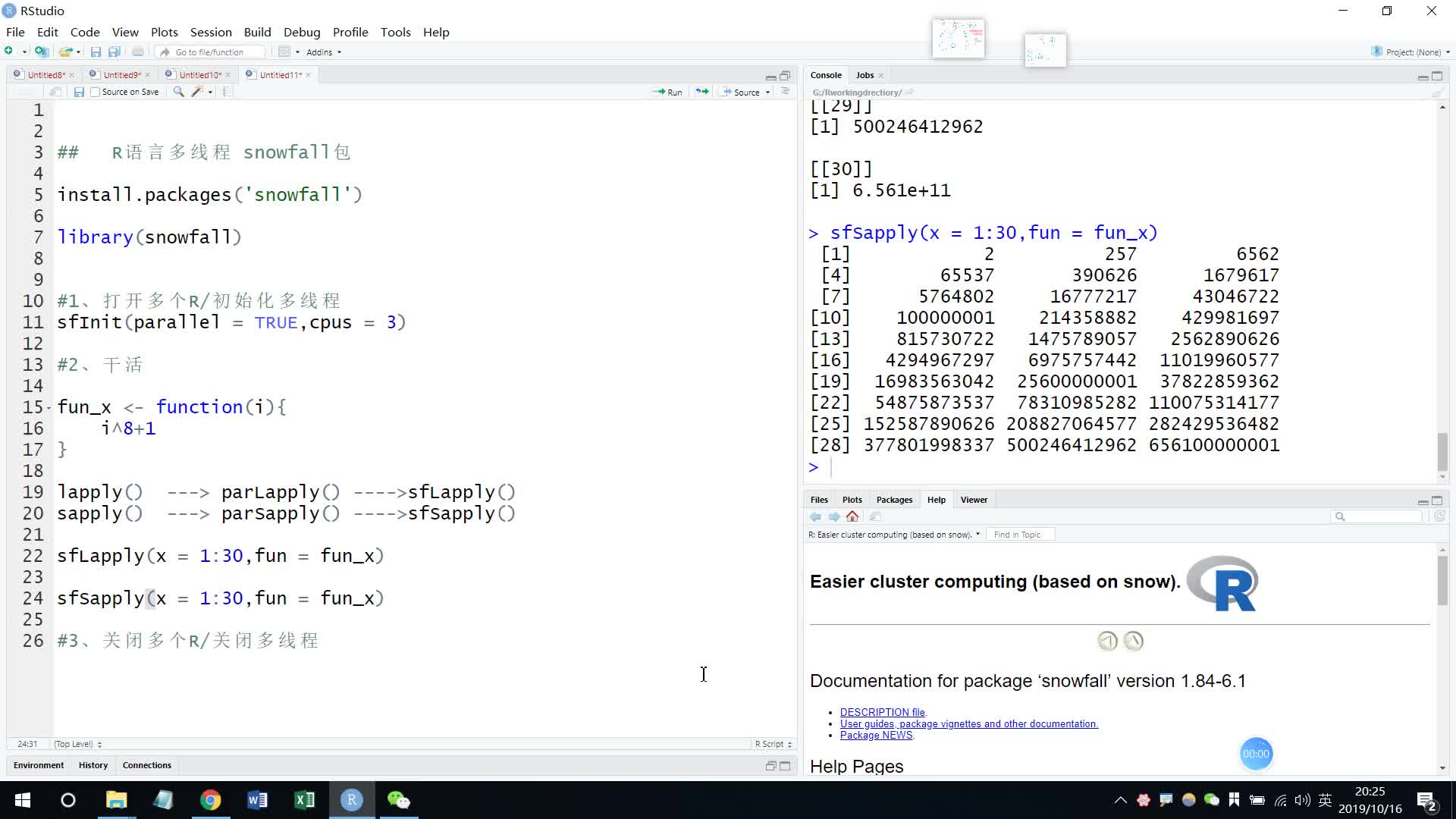The height and width of the screenshot is (819, 1456).
Task: Open the DESCRIPTION file link
Action: [882, 712]
